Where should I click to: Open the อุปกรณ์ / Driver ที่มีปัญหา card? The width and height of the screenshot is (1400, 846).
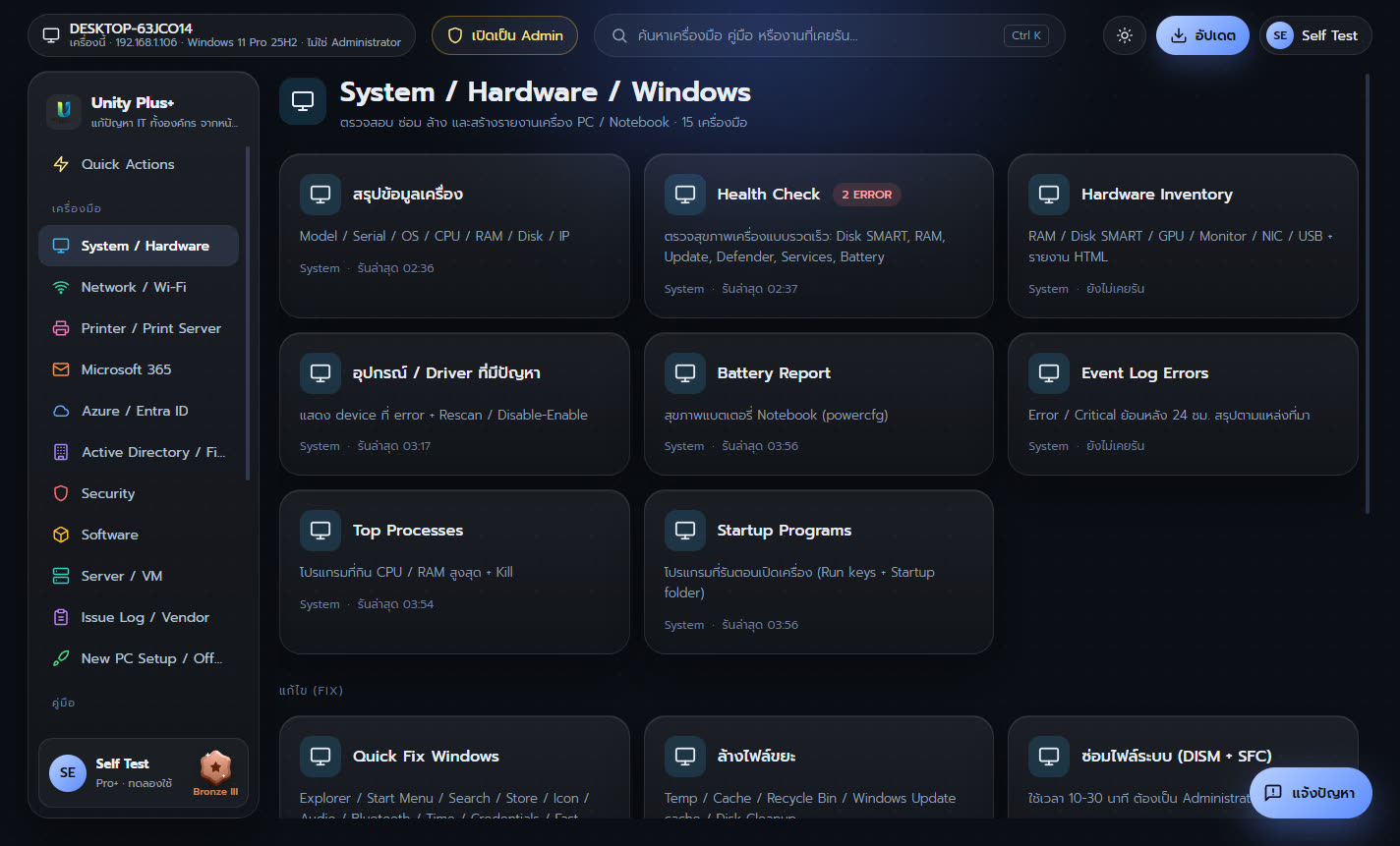(x=454, y=404)
